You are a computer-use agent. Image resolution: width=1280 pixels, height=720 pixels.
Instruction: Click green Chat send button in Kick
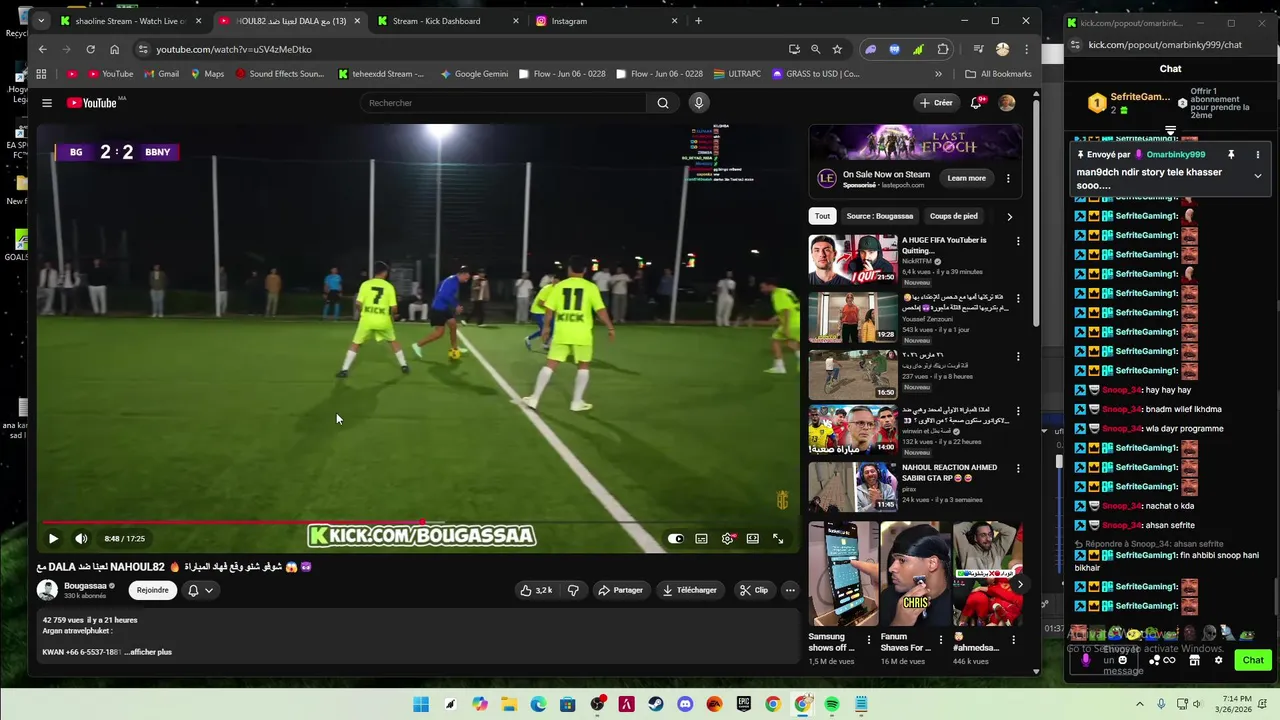coord(1253,660)
